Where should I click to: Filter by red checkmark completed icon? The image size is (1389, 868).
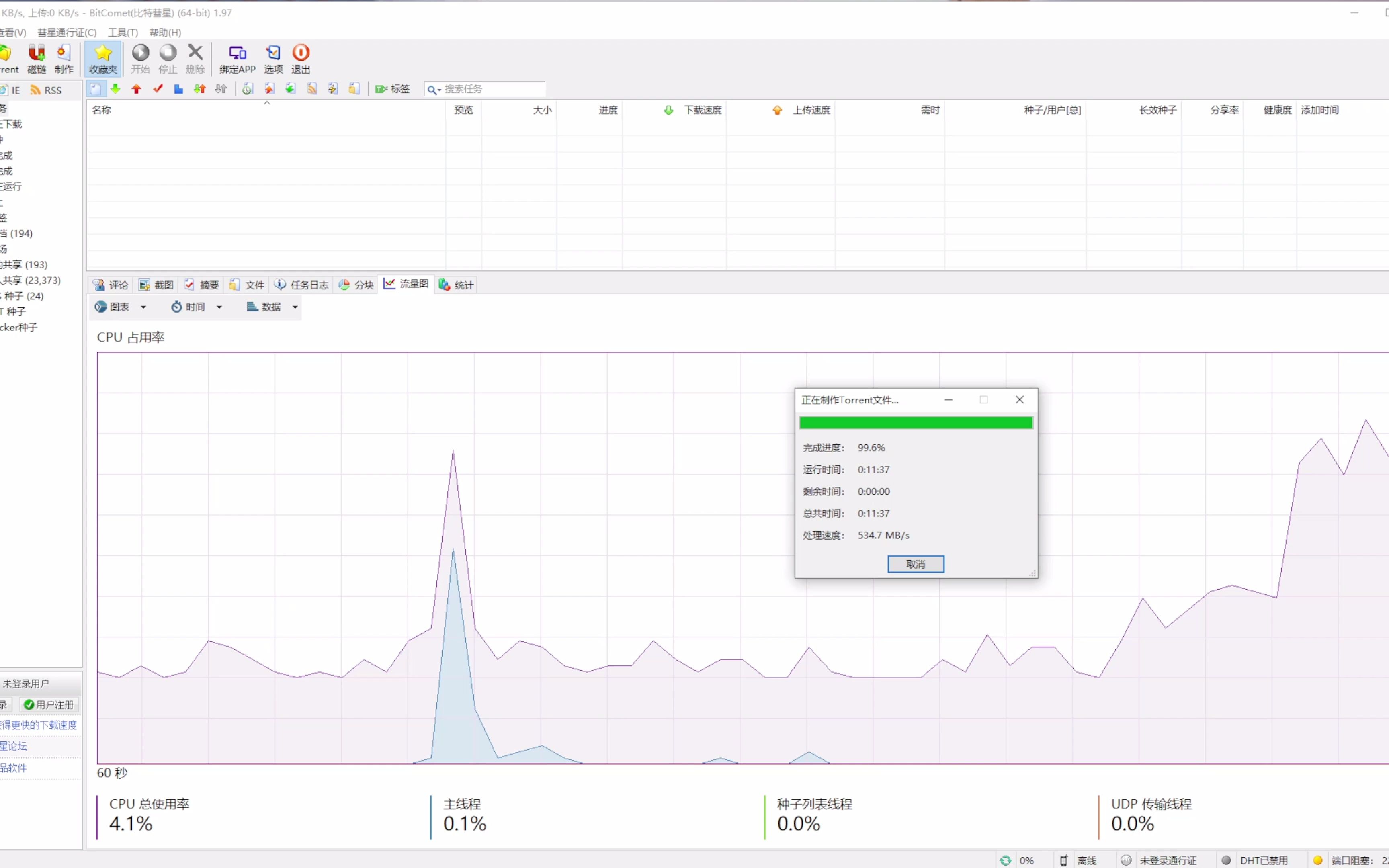point(158,89)
